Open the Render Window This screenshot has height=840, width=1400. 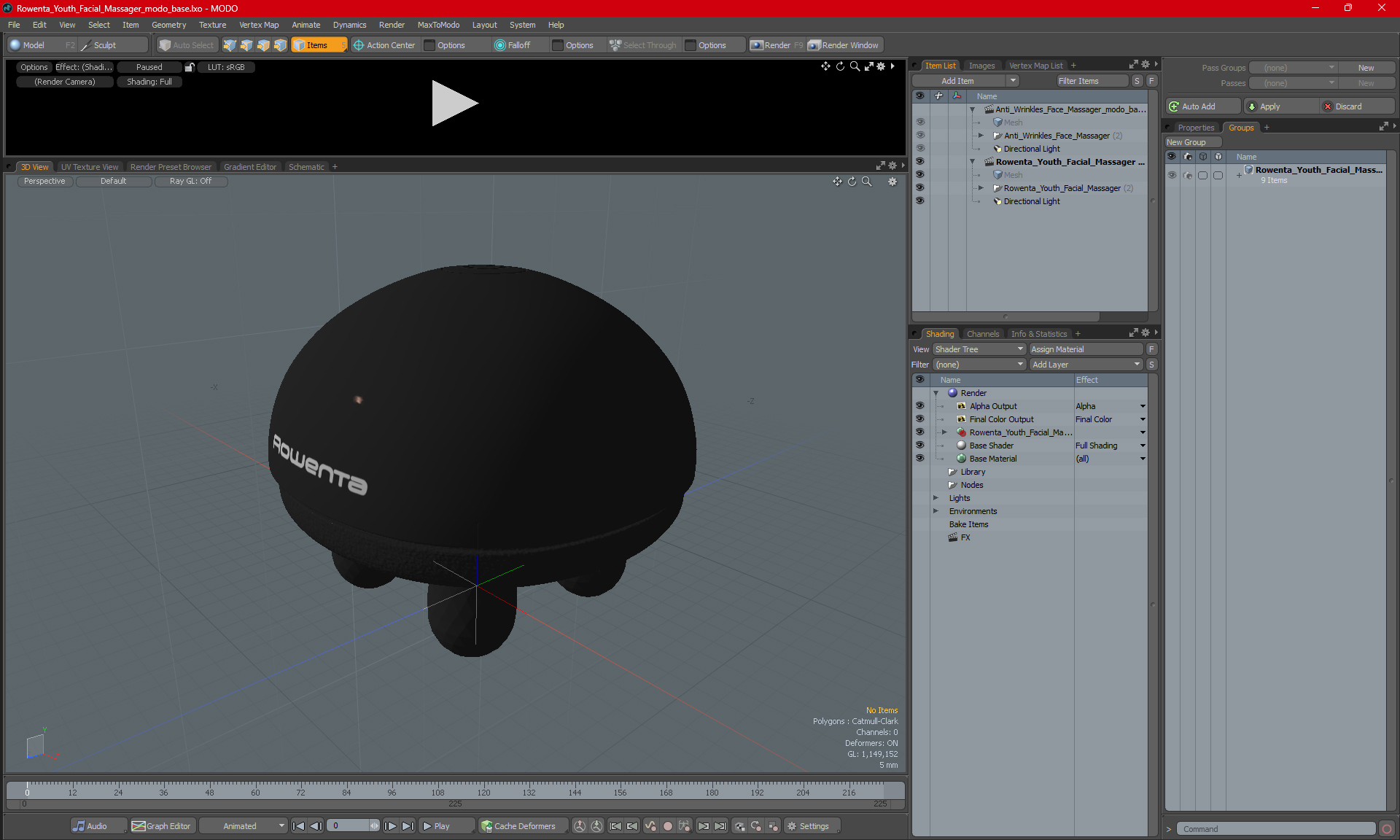click(x=844, y=45)
